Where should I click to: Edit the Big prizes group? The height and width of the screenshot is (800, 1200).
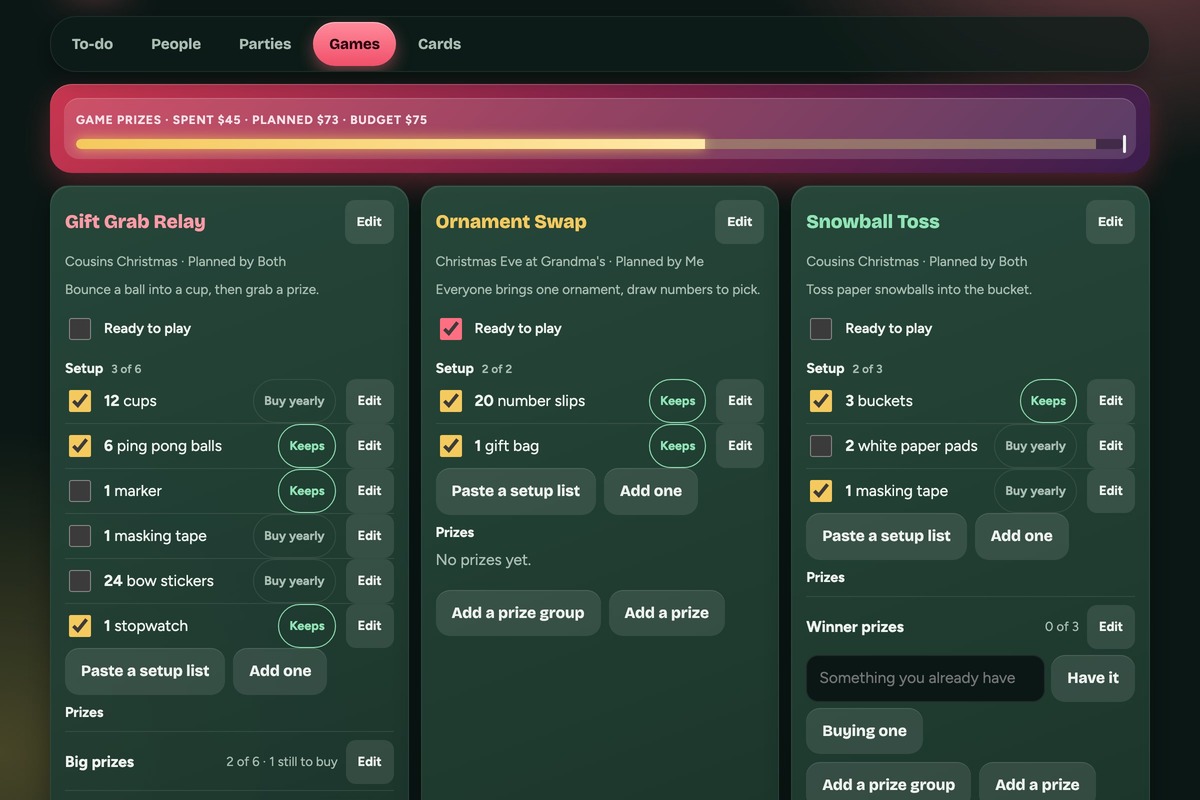pos(369,762)
